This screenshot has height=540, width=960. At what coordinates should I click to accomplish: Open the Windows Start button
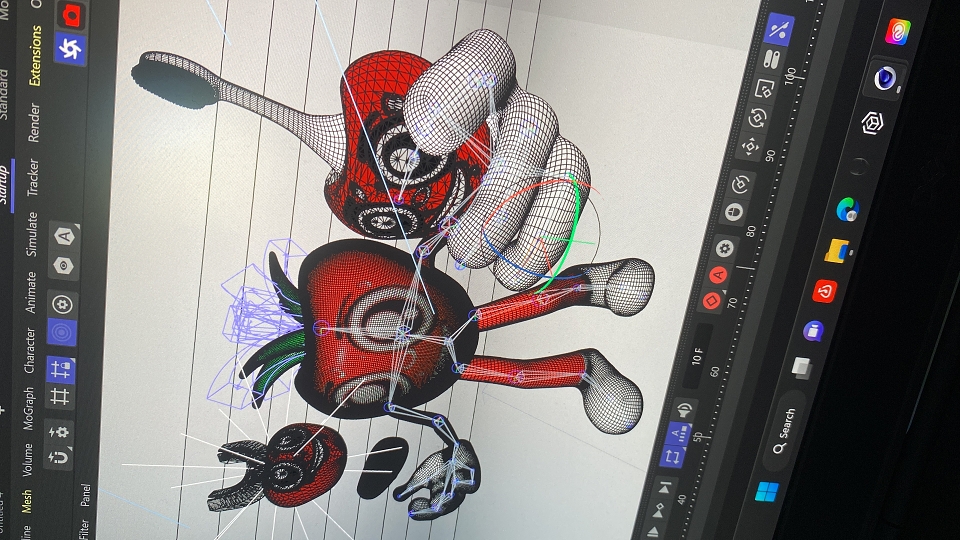point(767,491)
